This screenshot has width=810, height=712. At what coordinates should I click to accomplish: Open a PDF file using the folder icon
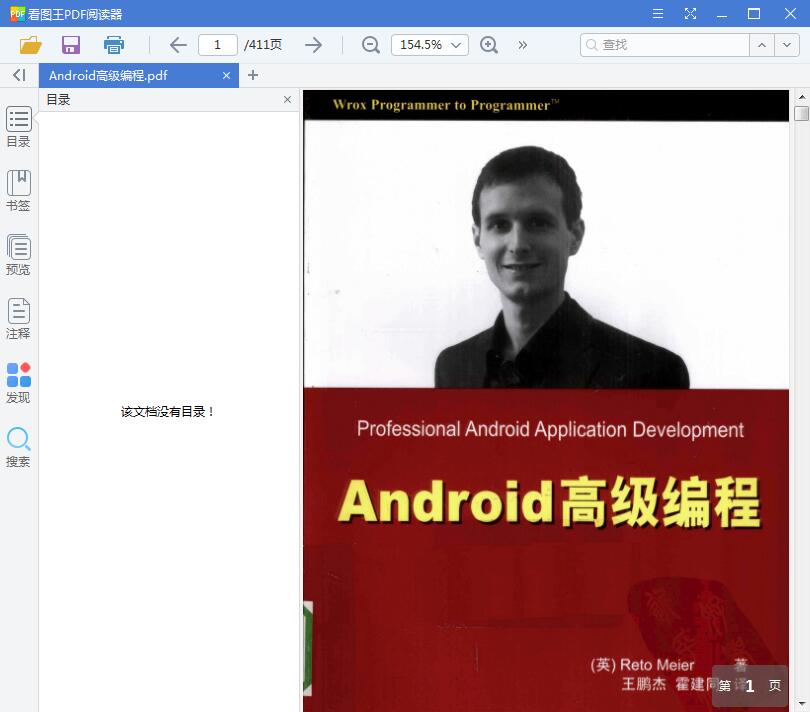(x=29, y=45)
